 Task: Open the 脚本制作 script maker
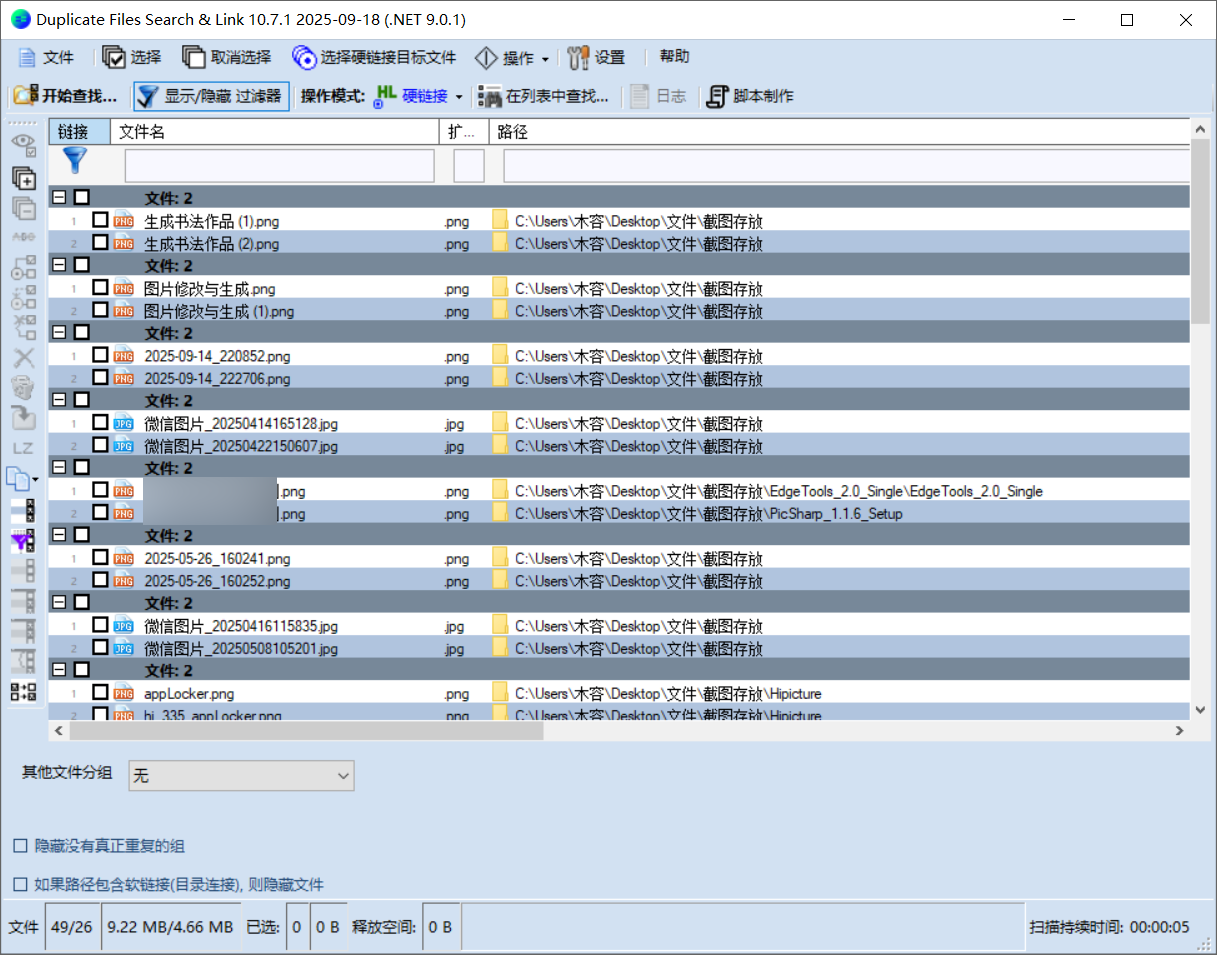751,96
